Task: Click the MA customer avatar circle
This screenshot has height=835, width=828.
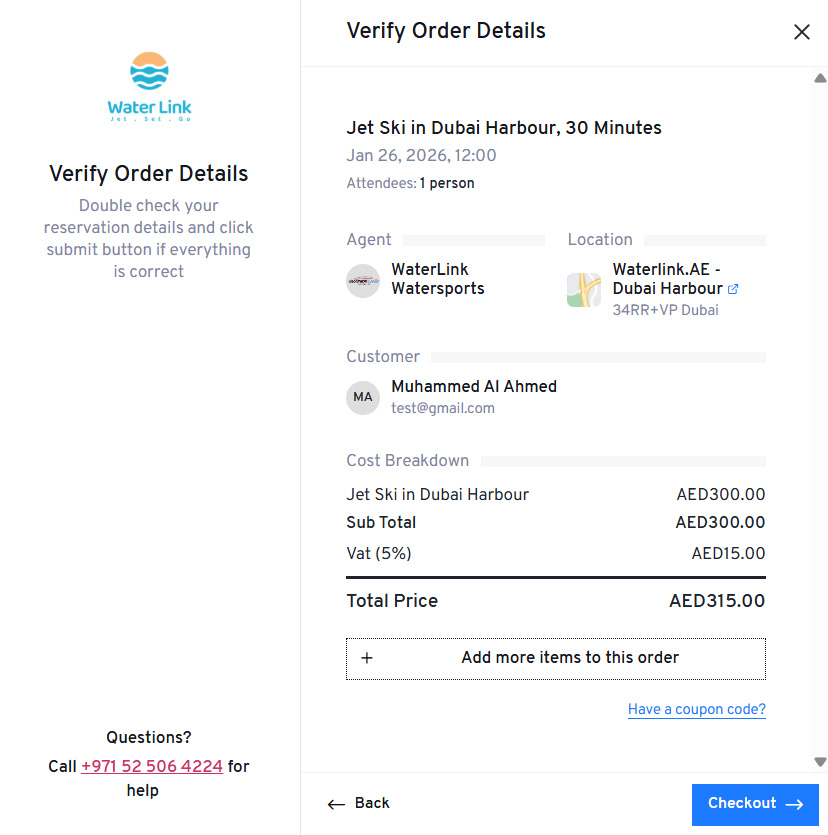Action: tap(362, 397)
